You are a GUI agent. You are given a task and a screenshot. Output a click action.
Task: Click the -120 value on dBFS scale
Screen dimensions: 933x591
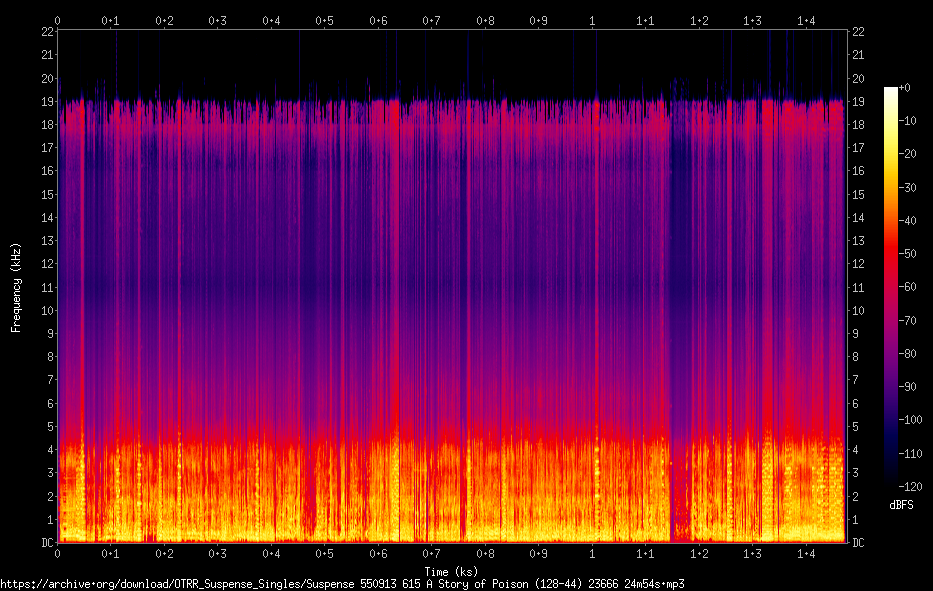tap(910, 487)
